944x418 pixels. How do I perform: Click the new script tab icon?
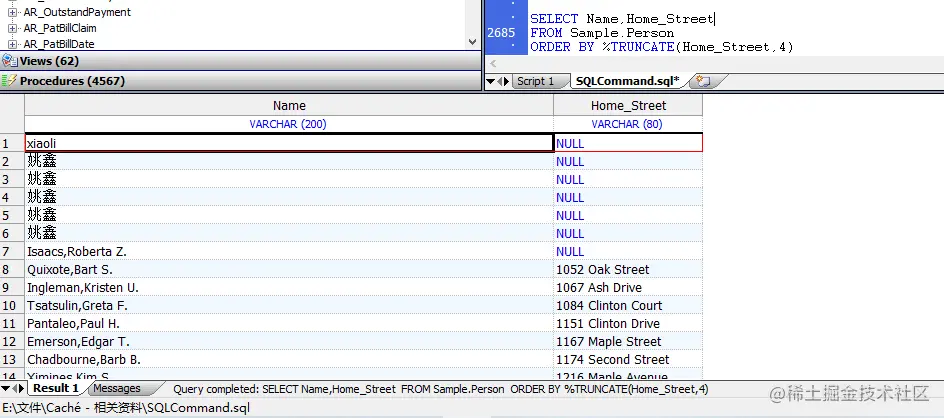coord(703,81)
